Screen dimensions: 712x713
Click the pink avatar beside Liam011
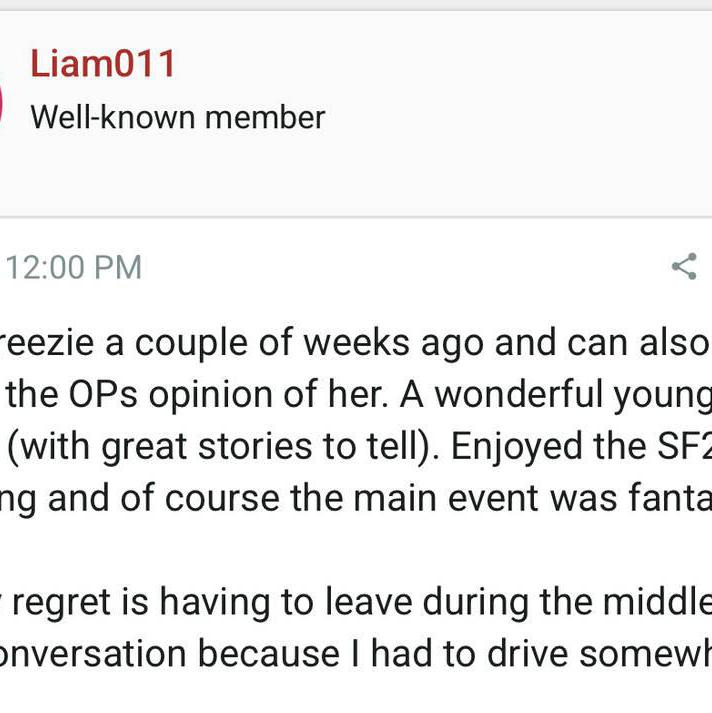[x=2, y=102]
